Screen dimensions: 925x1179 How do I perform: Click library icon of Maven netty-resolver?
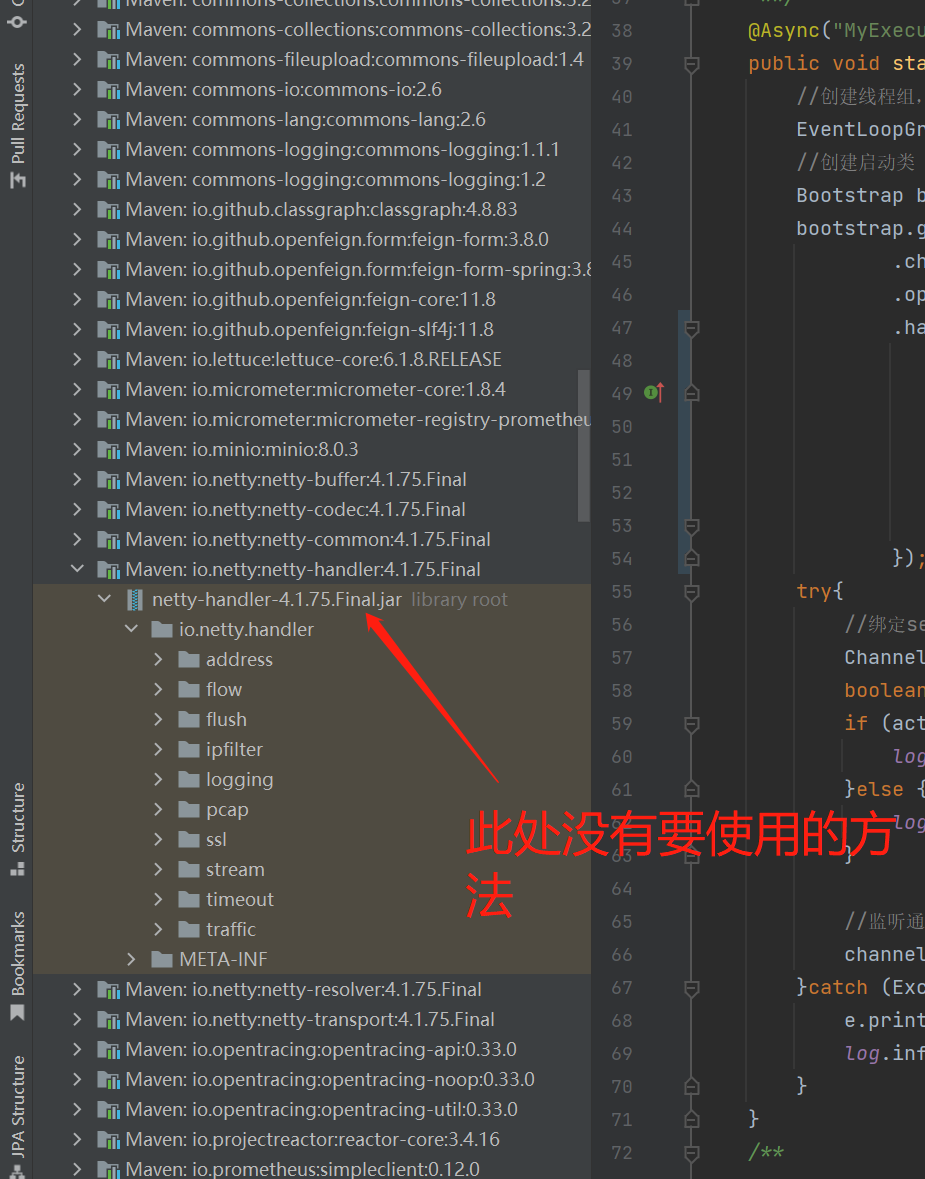coord(109,990)
